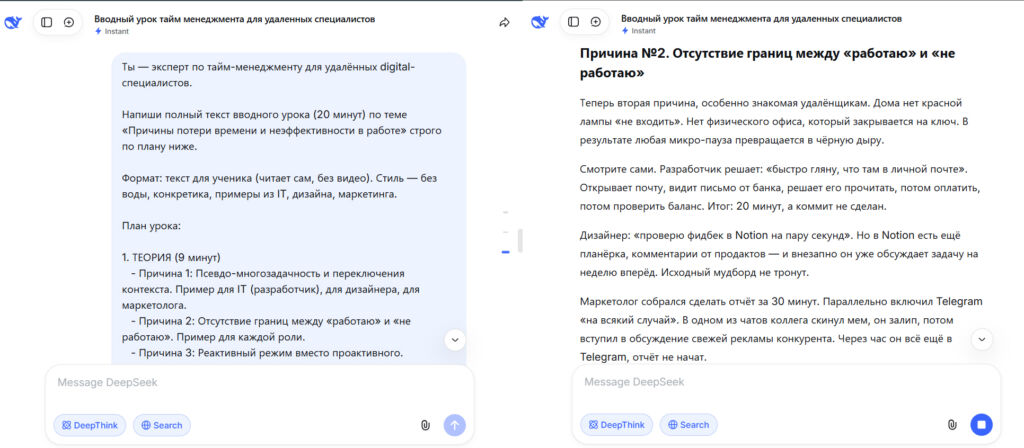The image size is (1024, 448).
Task: Click the chat title in the right window header
Action: tap(761, 18)
